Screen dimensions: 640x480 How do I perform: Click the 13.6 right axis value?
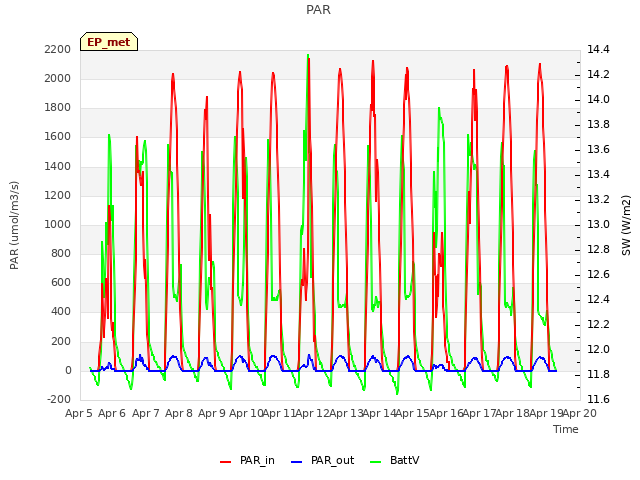(598, 149)
